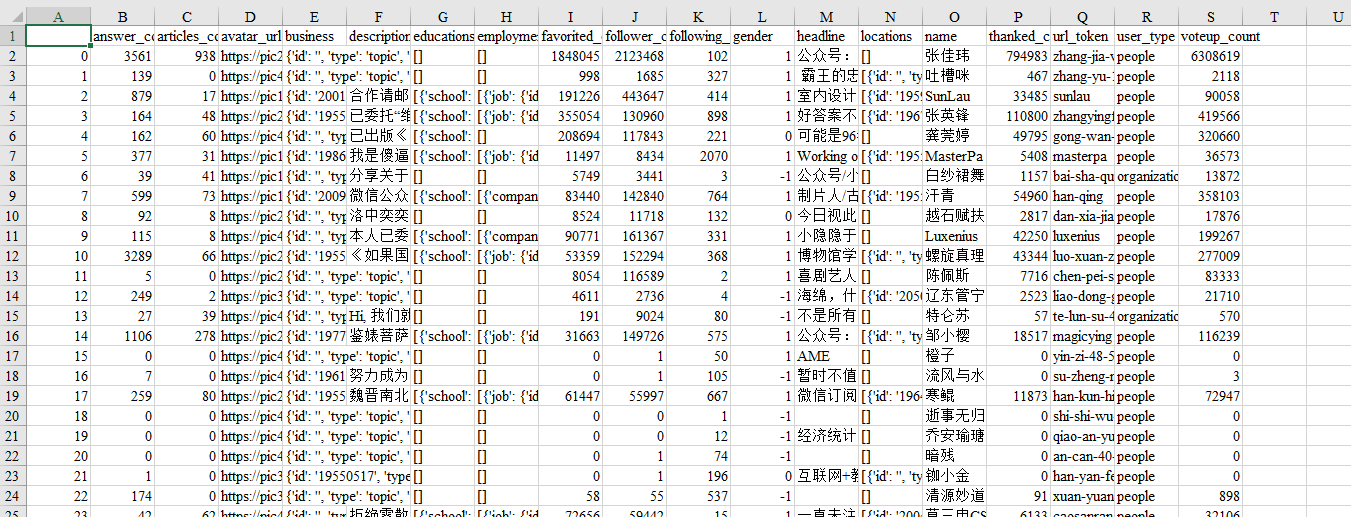Click the cell with value 3561
This screenshot has height=517, width=1351.
coord(122,56)
